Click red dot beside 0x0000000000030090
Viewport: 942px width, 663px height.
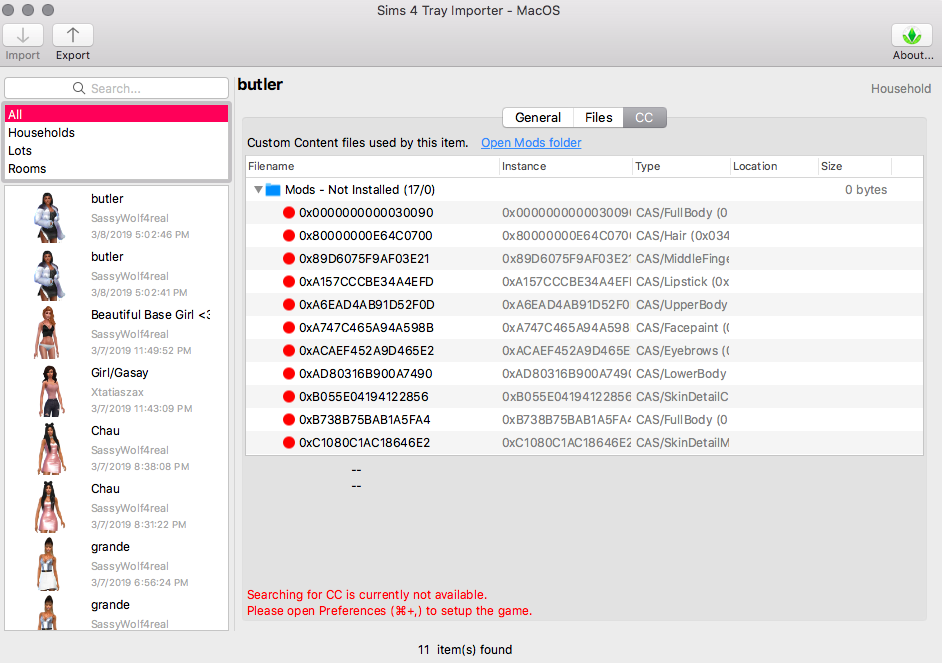(x=289, y=213)
